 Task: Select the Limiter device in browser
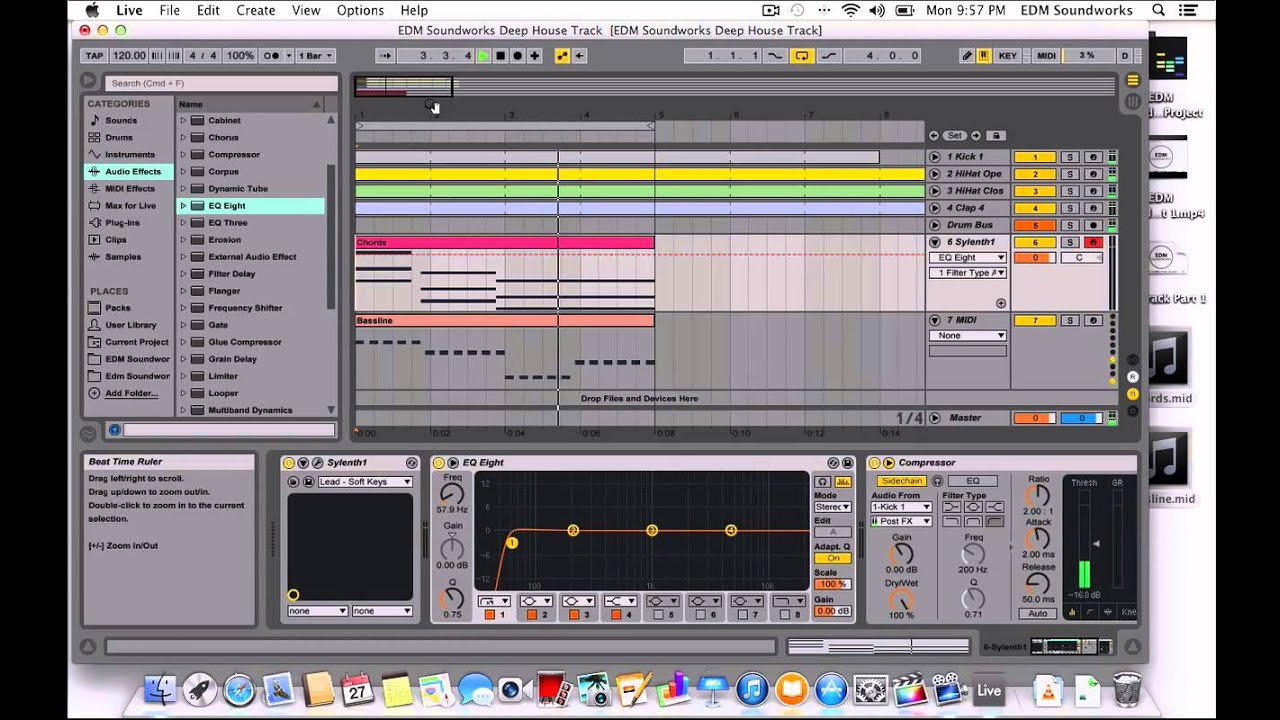[x=222, y=376]
